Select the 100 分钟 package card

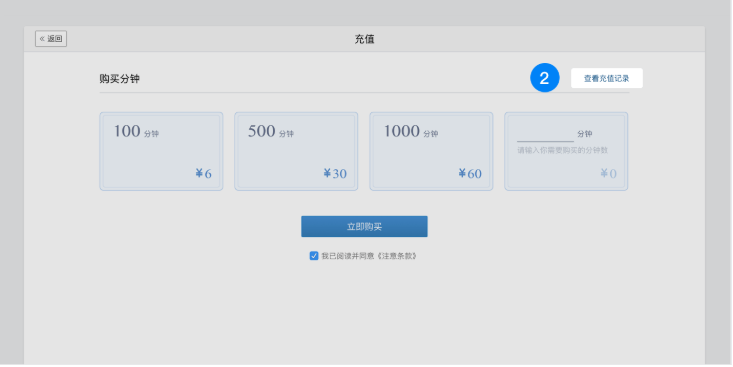click(x=161, y=151)
